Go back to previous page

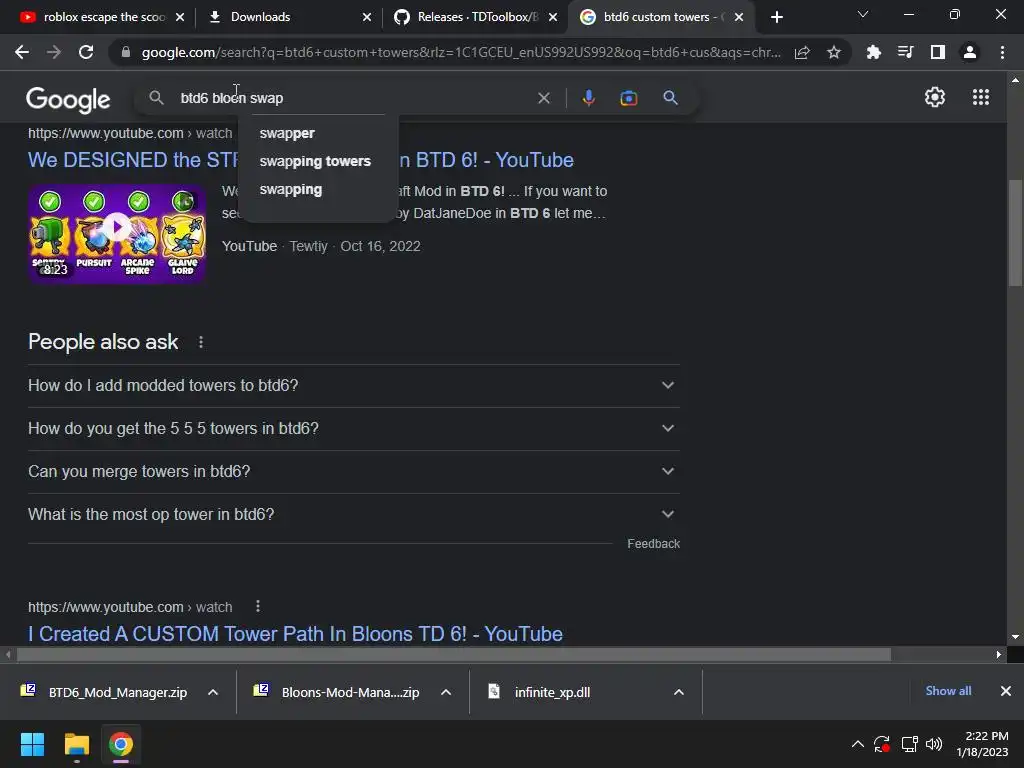pyautogui.click(x=22, y=52)
